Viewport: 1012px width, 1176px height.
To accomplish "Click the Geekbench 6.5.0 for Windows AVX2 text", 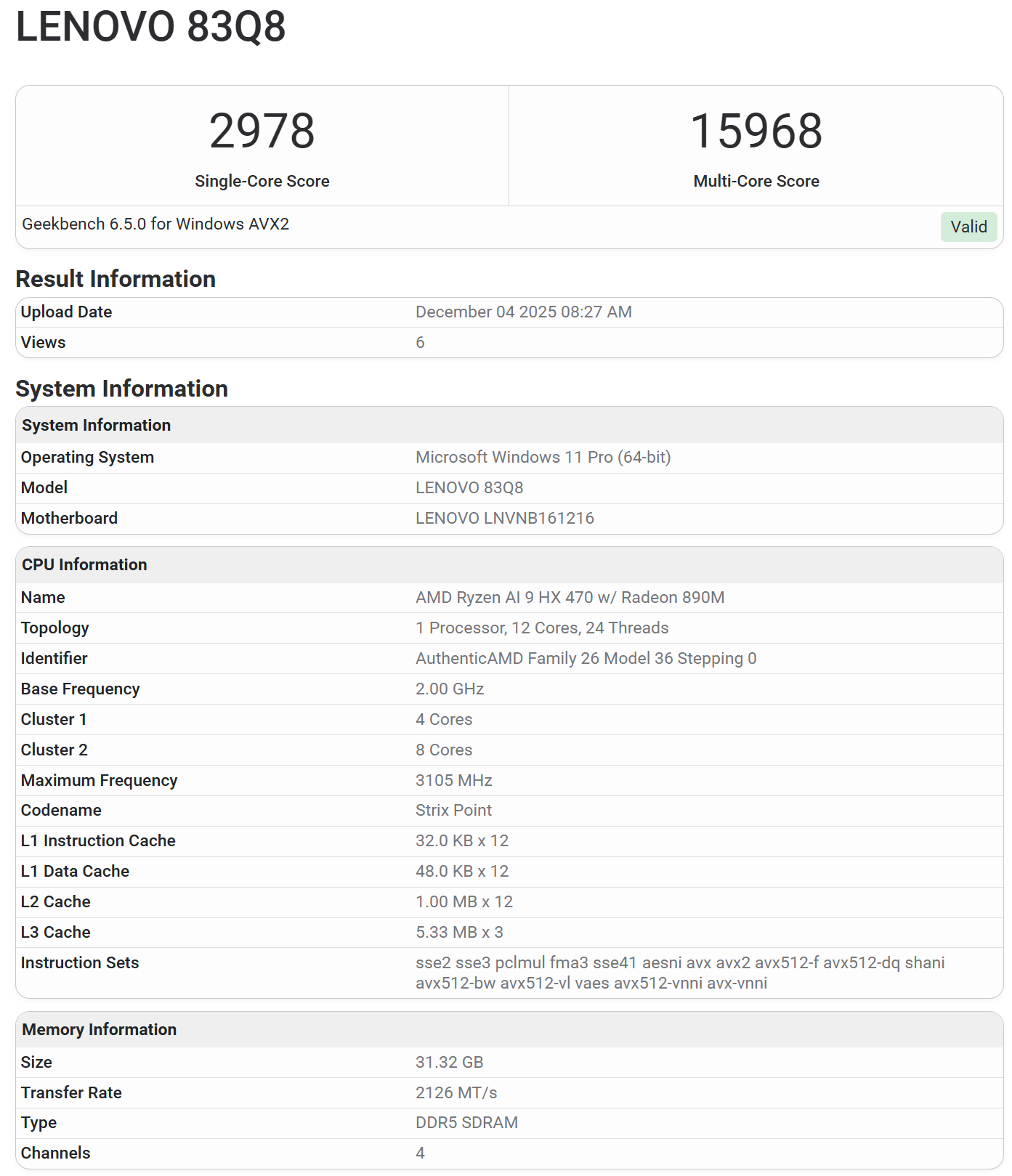I will (x=155, y=224).
